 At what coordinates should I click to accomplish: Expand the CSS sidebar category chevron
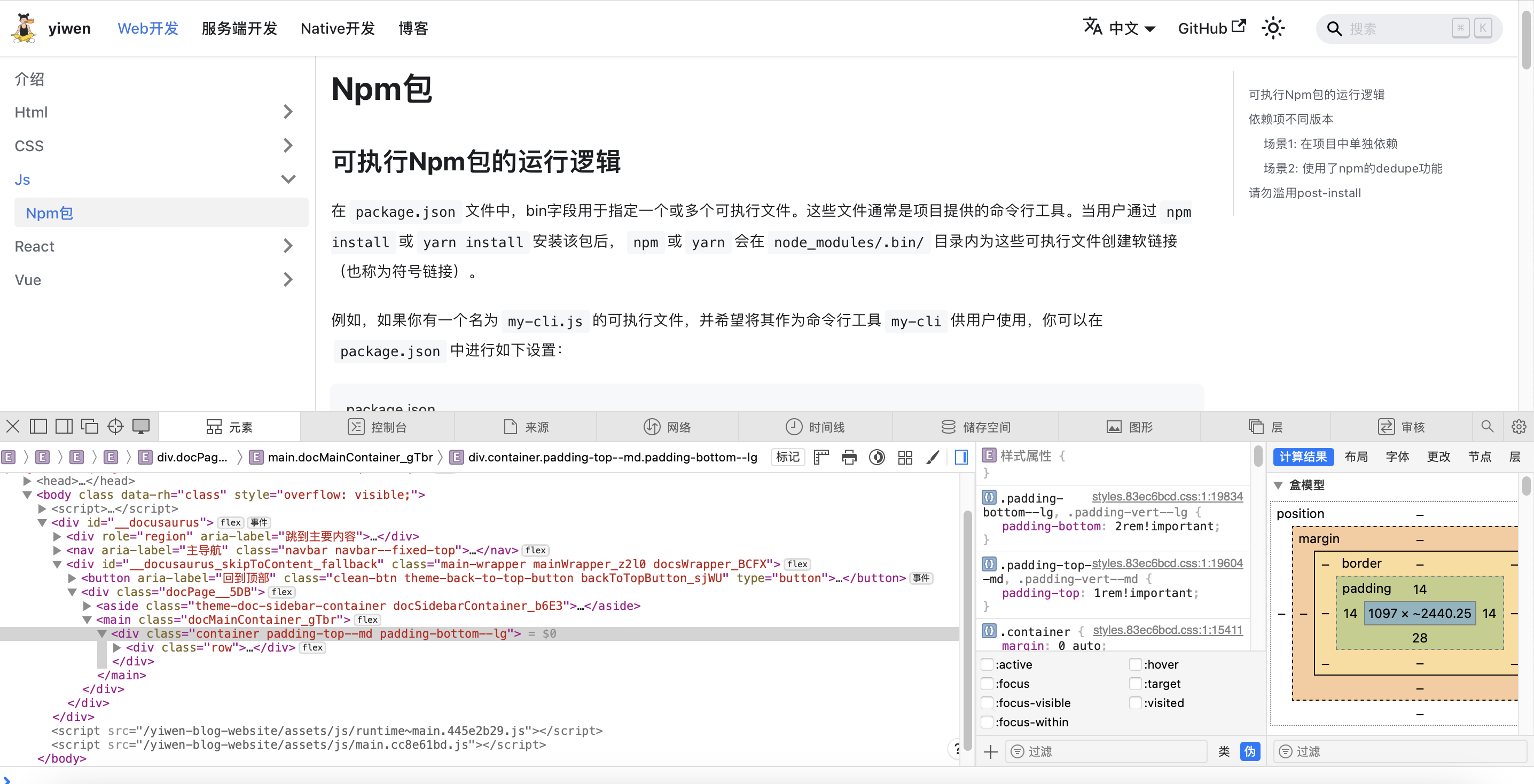coord(288,145)
